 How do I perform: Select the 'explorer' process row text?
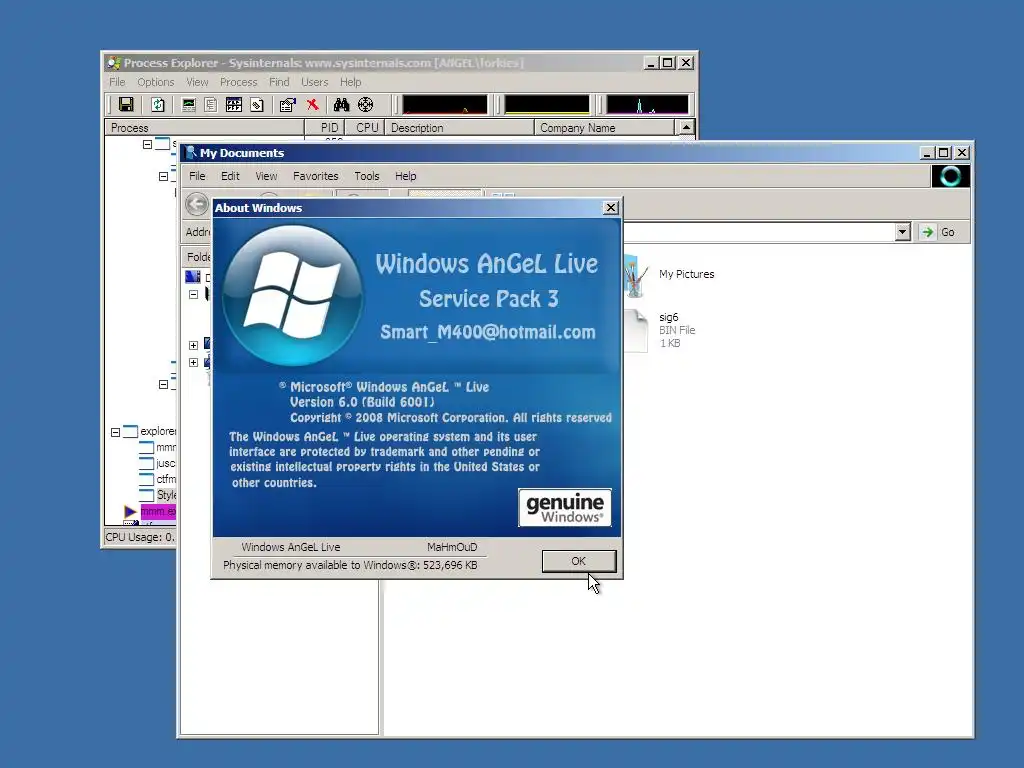(158, 431)
